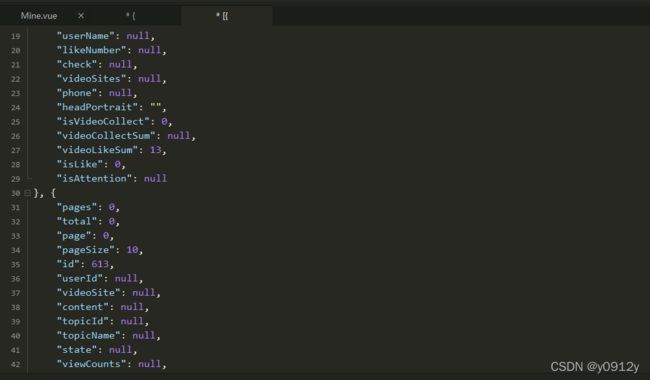Click the "total" key on line 32
650x380 pixels.
[77, 221]
